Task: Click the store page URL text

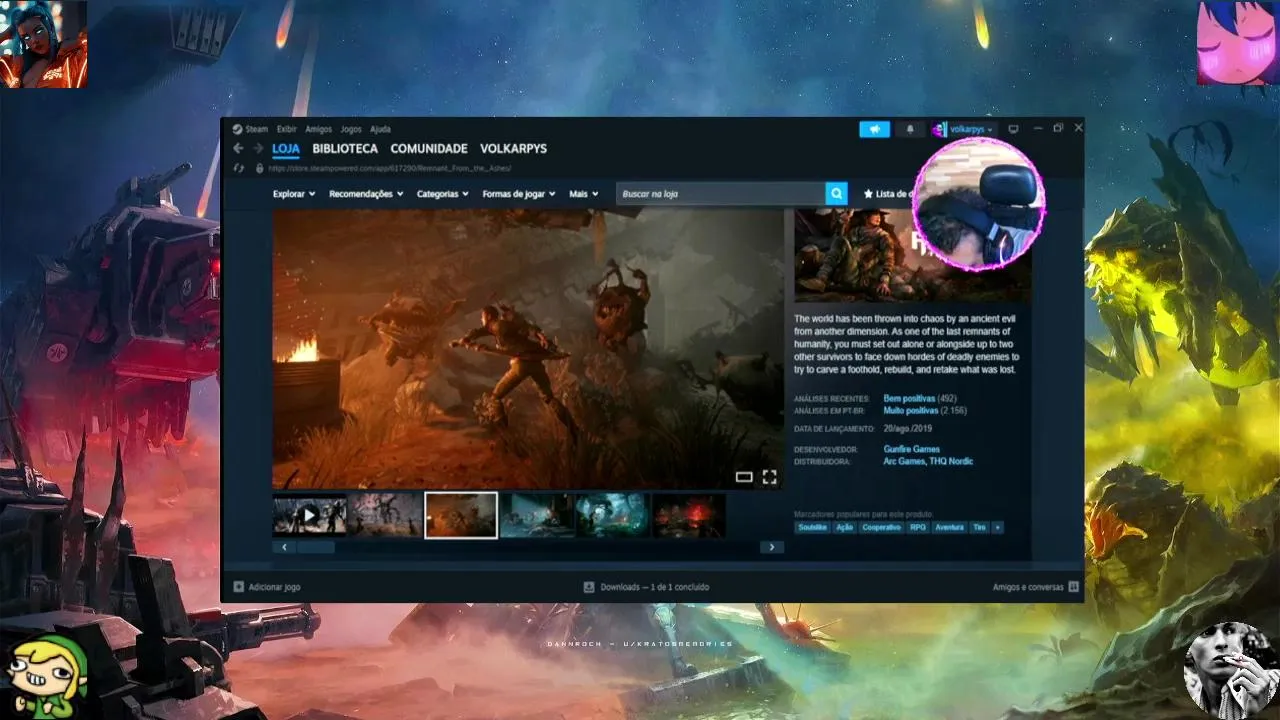Action: (390, 168)
